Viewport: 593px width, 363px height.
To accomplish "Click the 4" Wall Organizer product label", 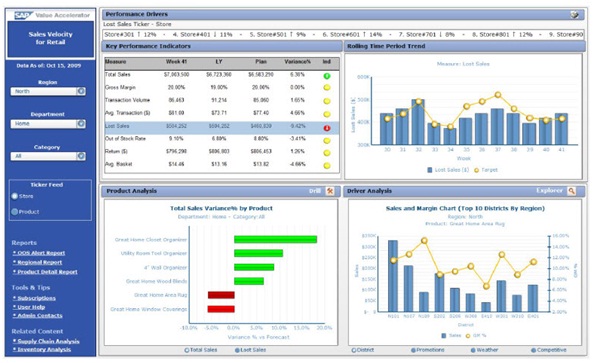I will [x=165, y=268].
